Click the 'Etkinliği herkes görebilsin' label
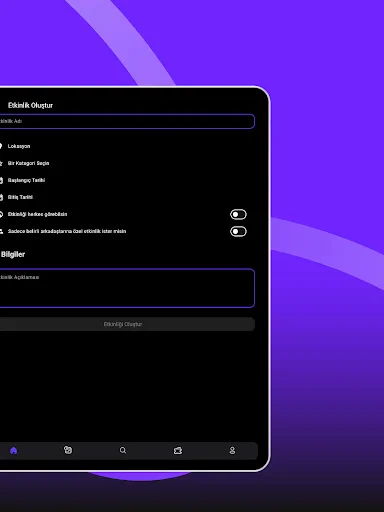Image resolution: width=384 pixels, height=512 pixels. tap(37, 214)
